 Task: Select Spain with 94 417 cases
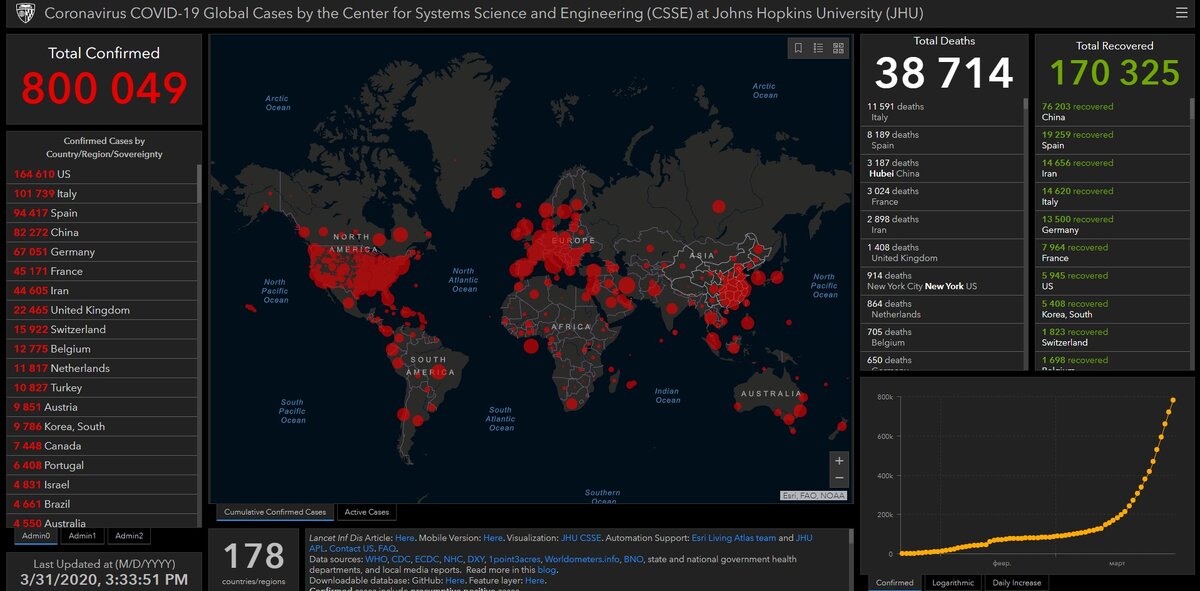pyautogui.click(x=102, y=213)
